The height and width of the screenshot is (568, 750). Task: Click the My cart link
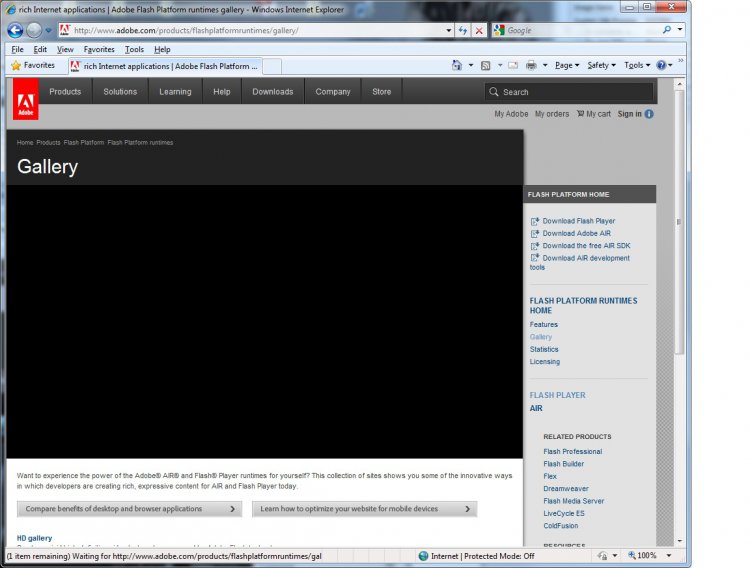(x=594, y=114)
